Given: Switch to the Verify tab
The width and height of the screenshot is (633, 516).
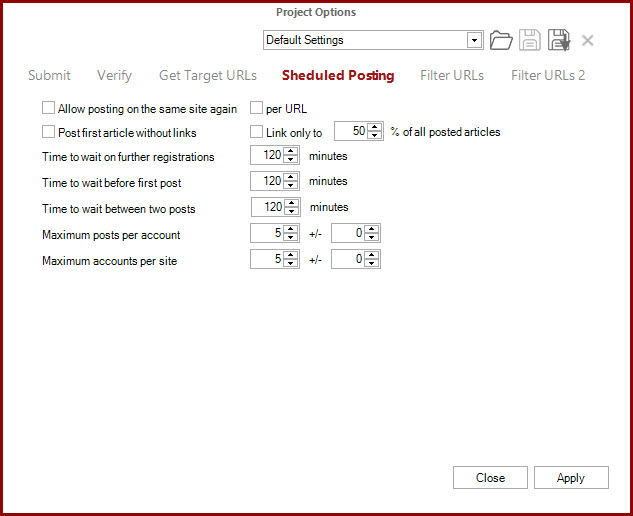Looking at the screenshot, I should 114,75.
